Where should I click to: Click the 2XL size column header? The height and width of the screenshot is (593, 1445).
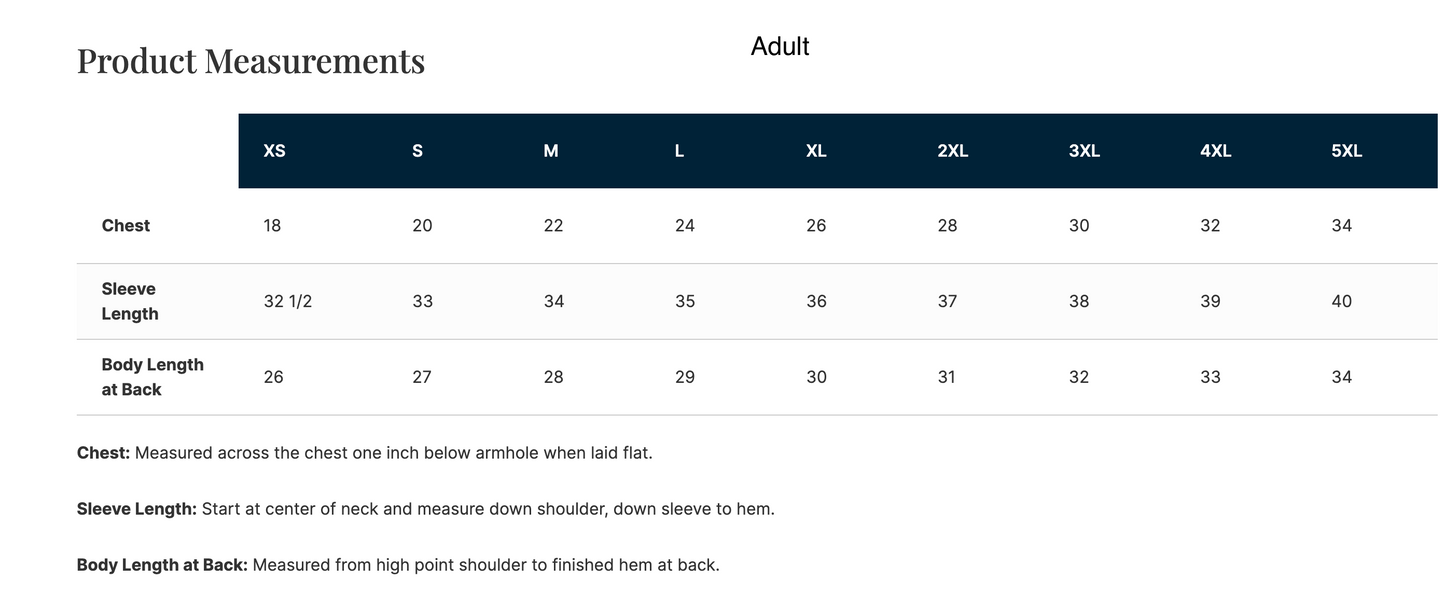pos(952,151)
